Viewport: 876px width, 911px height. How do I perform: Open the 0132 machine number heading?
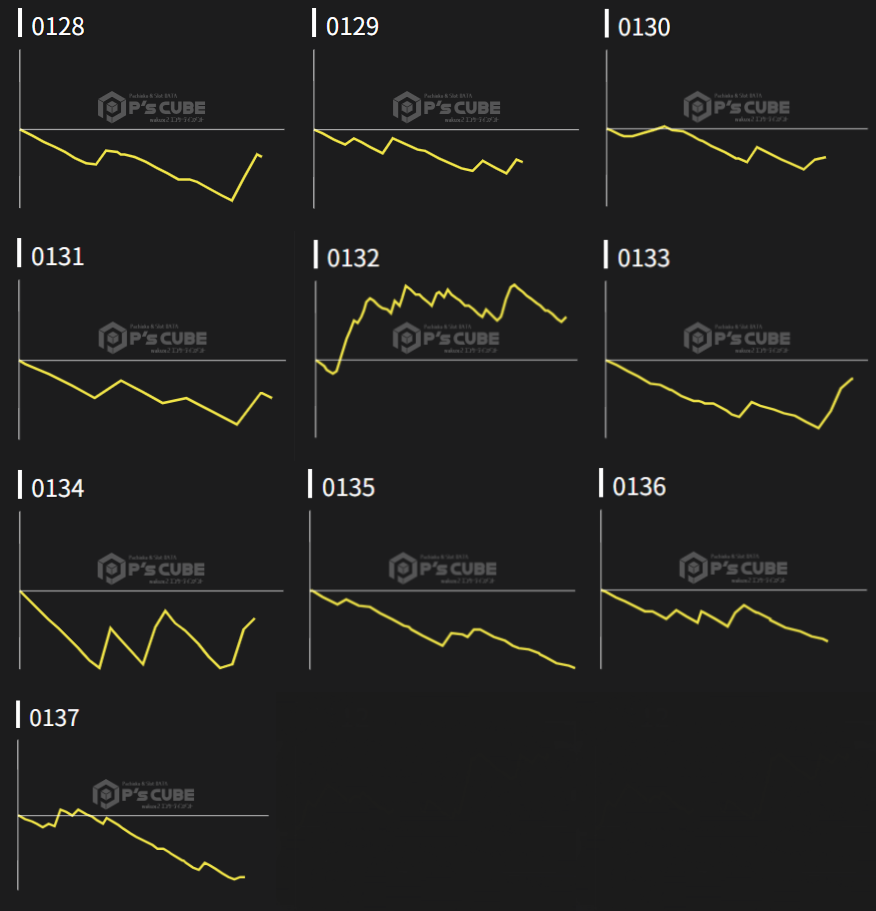click(x=353, y=259)
